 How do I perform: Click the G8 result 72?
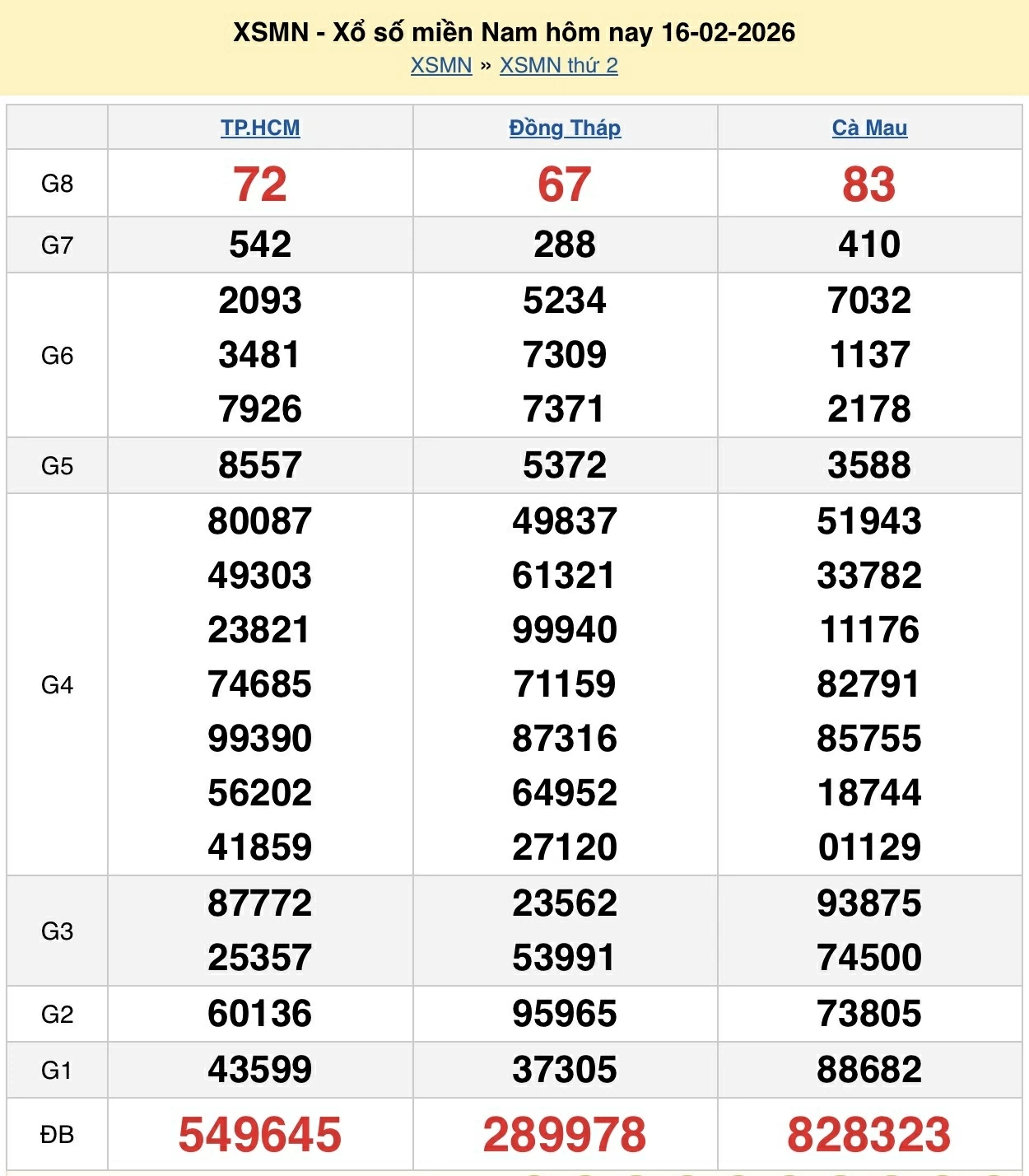coord(260,184)
